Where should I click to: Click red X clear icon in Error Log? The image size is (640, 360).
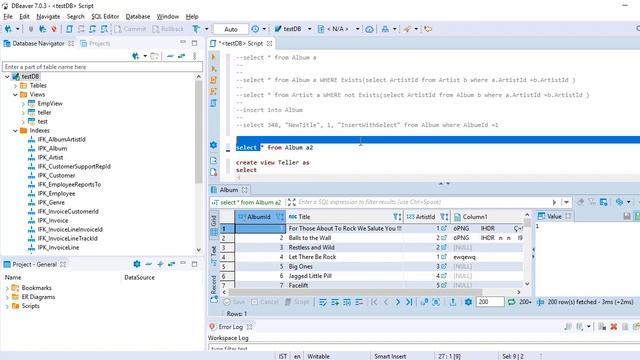pyautogui.click(x=613, y=327)
